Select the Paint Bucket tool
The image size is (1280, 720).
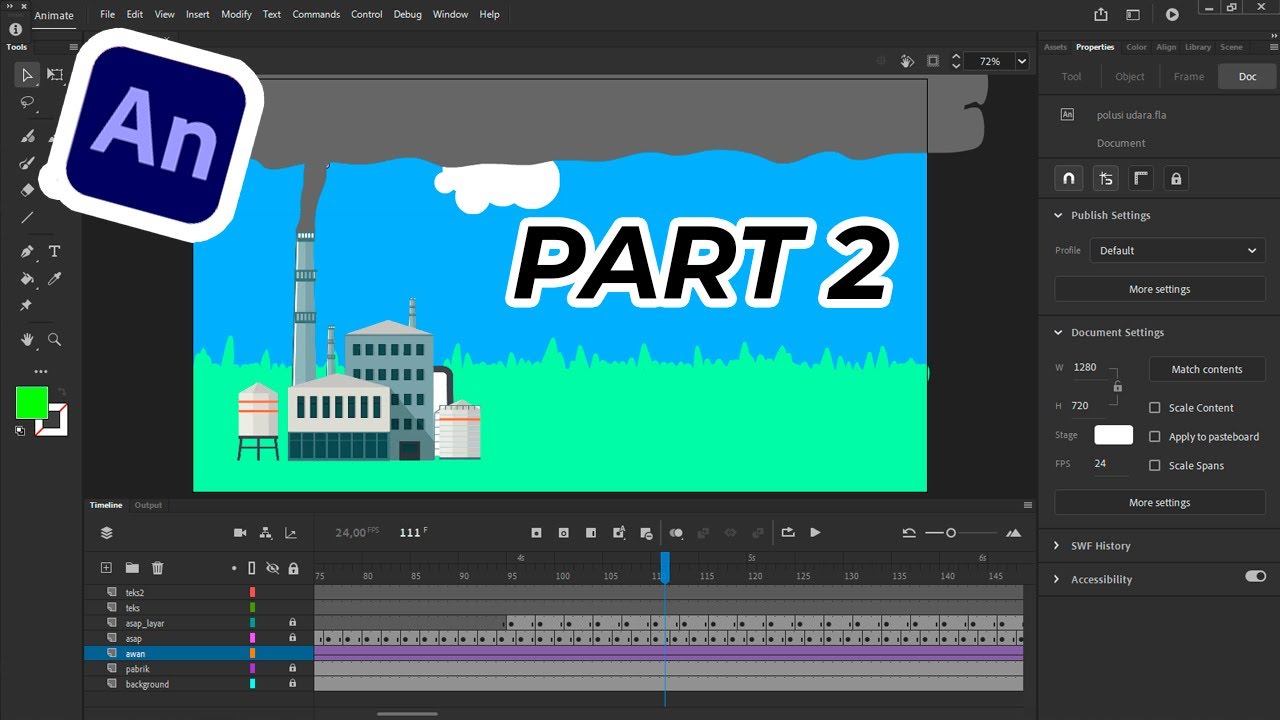pos(27,279)
